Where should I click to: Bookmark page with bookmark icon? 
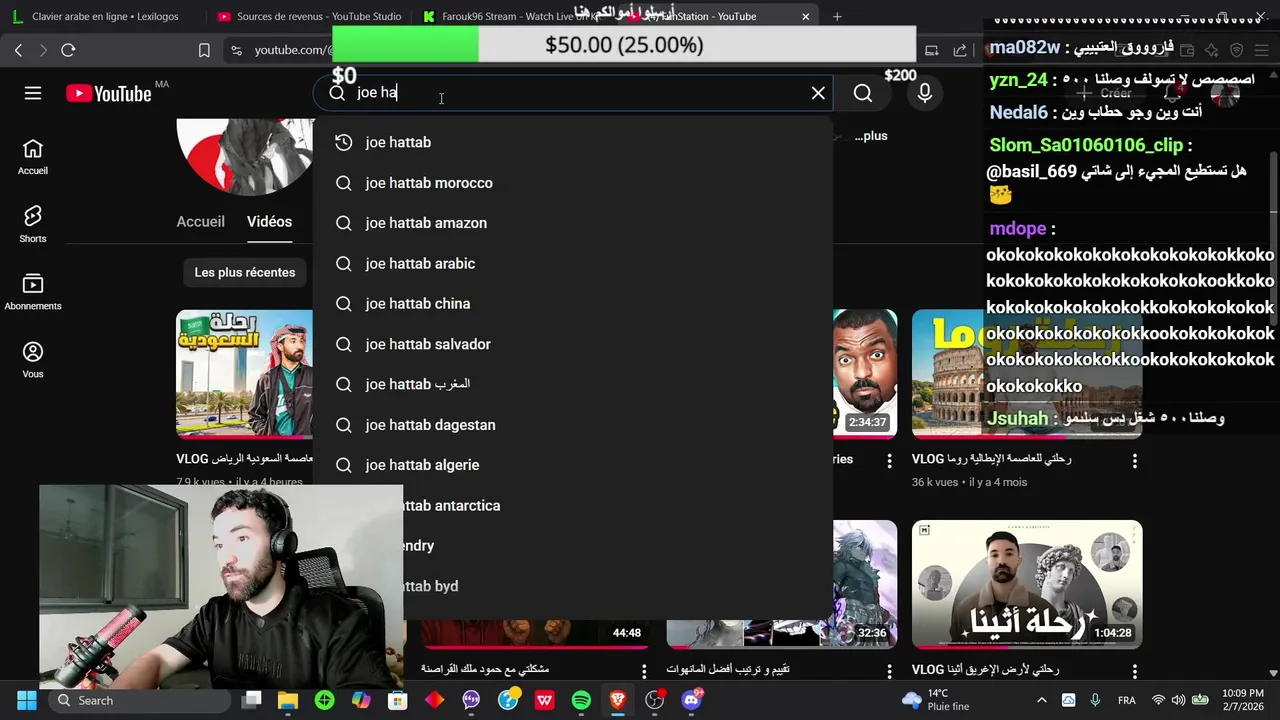(204, 50)
